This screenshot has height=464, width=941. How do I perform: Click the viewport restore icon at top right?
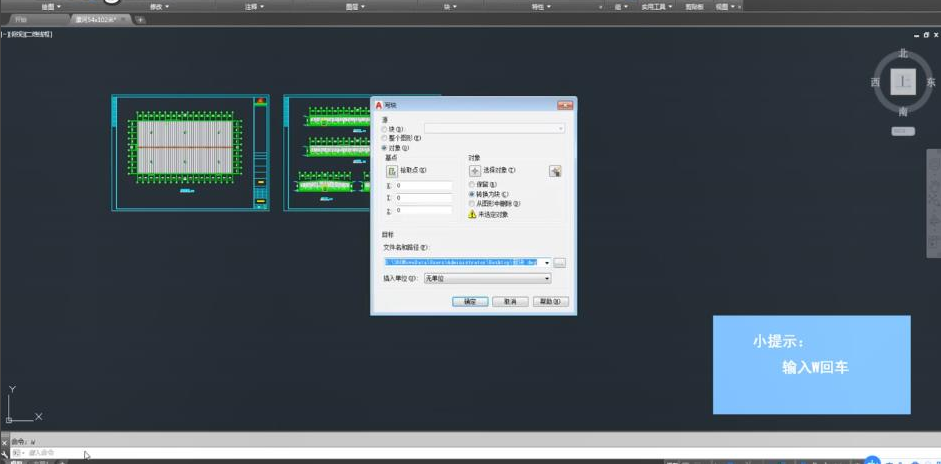(927, 36)
